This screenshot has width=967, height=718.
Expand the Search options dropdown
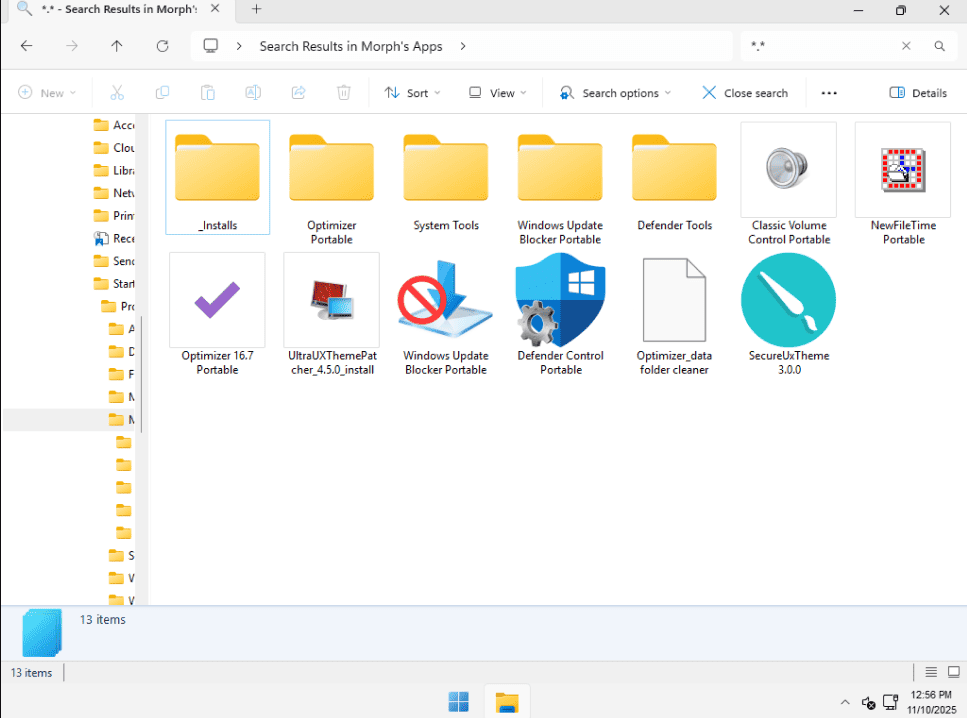point(615,93)
